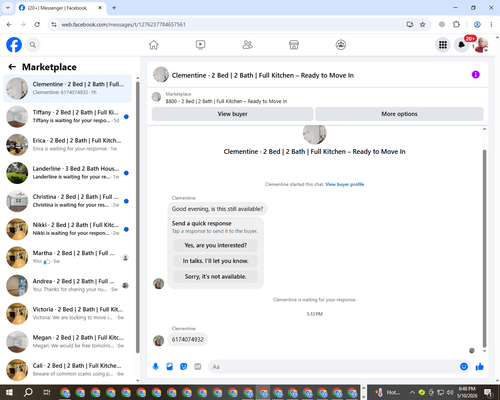The height and width of the screenshot is (400, 500).
Task: Click the View buyer button
Action: coord(232,114)
